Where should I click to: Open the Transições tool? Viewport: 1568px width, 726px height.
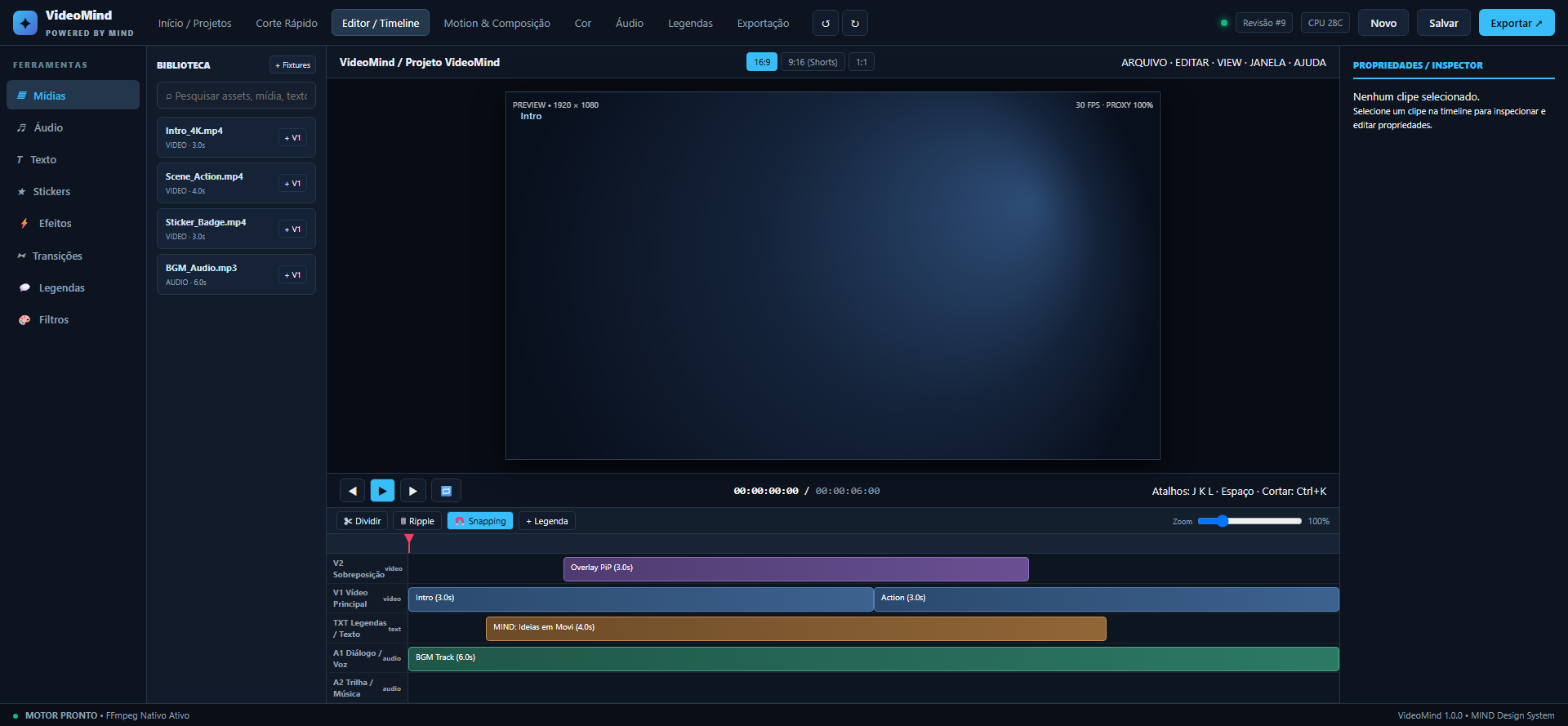tap(73, 256)
